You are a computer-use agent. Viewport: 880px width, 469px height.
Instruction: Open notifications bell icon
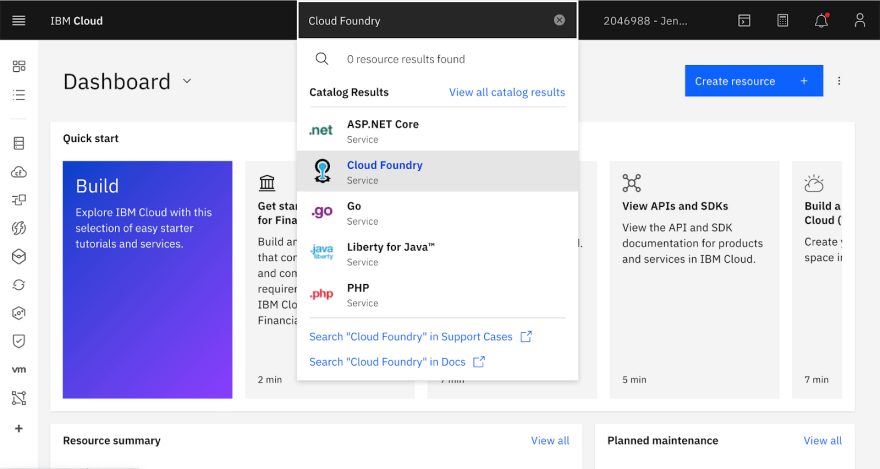pyautogui.click(x=821, y=21)
